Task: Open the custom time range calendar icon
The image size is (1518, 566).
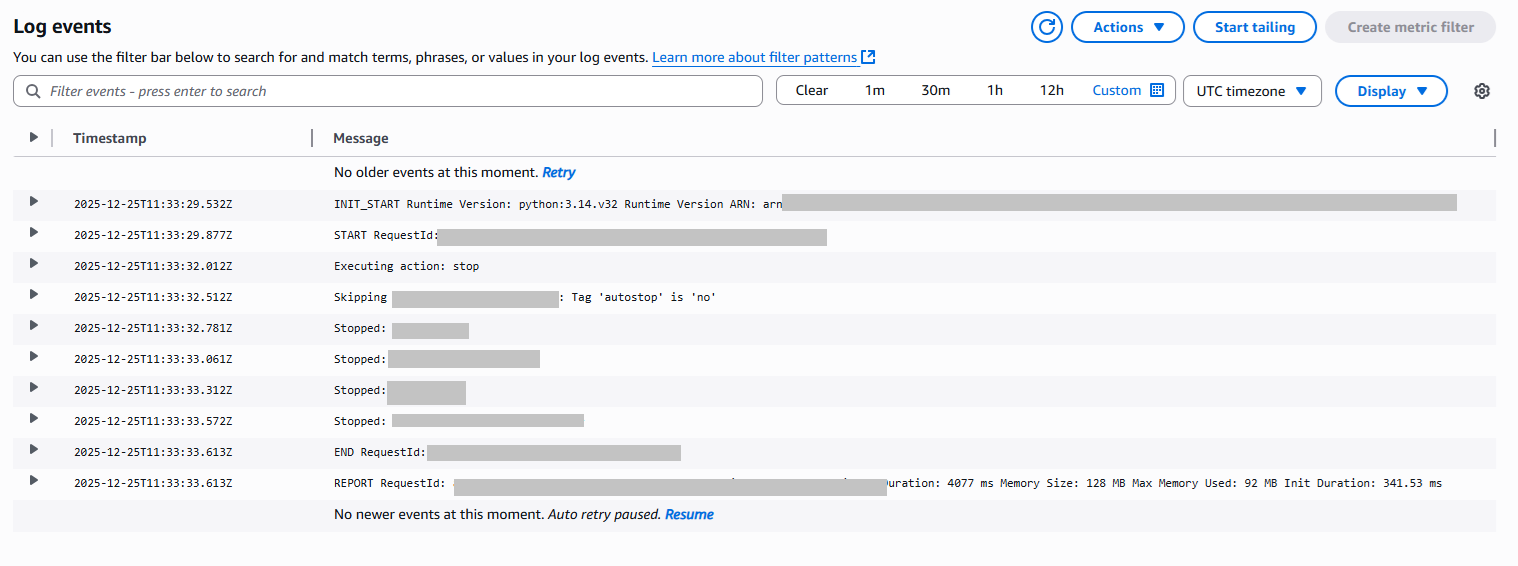Action: tap(1157, 90)
